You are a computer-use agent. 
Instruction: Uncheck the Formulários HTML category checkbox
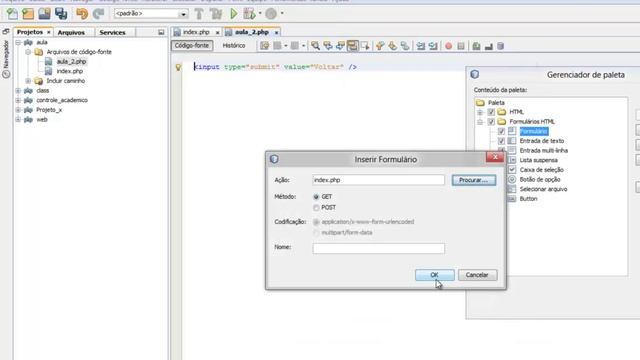491,122
